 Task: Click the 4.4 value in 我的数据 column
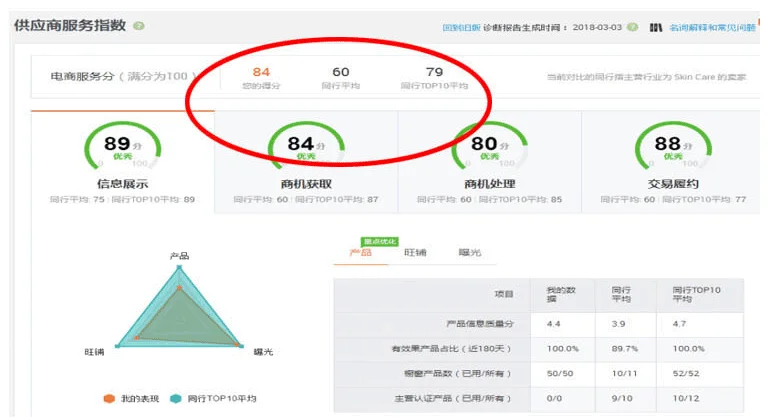[553, 324]
